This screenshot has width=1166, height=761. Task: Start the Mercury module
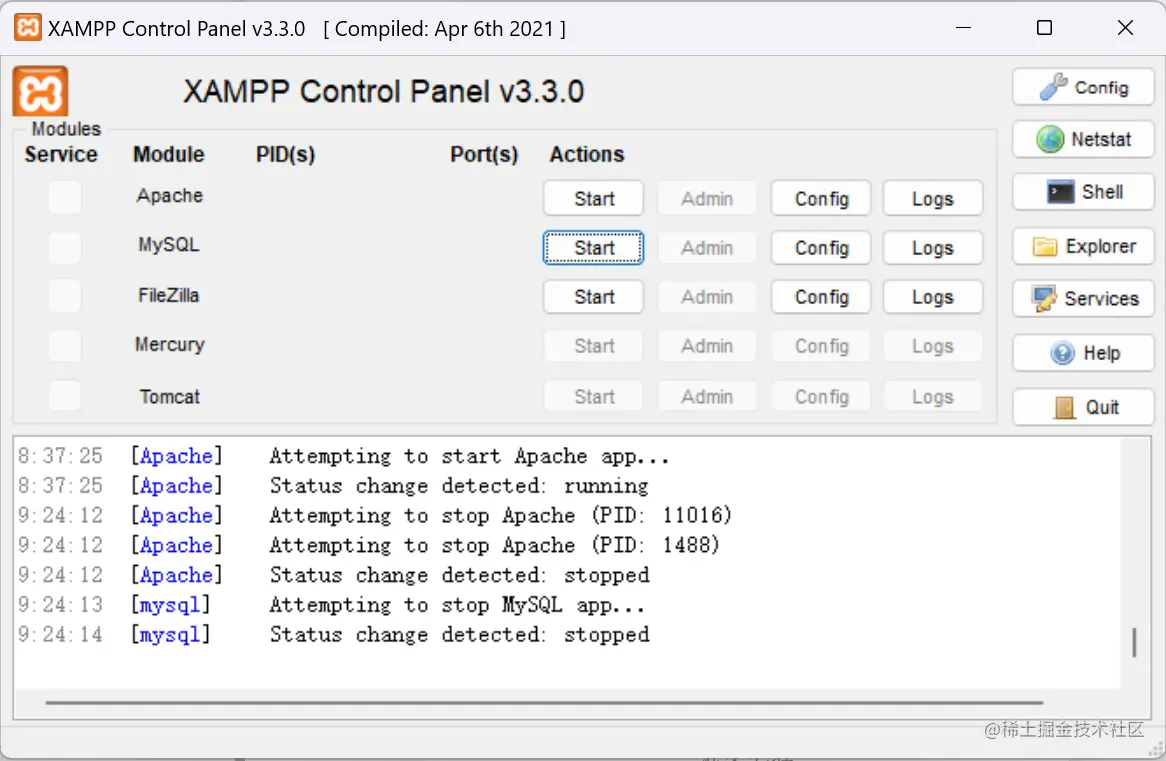point(593,346)
